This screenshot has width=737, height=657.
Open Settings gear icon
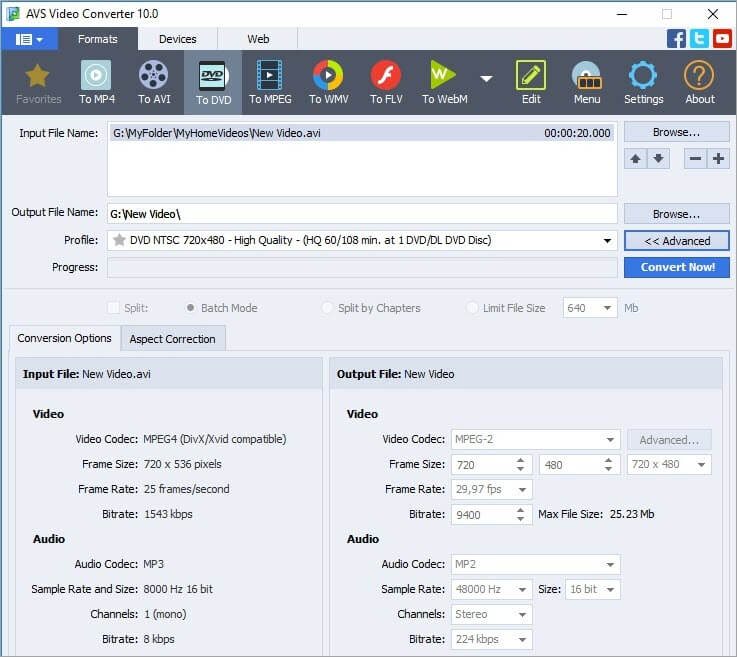pos(643,83)
